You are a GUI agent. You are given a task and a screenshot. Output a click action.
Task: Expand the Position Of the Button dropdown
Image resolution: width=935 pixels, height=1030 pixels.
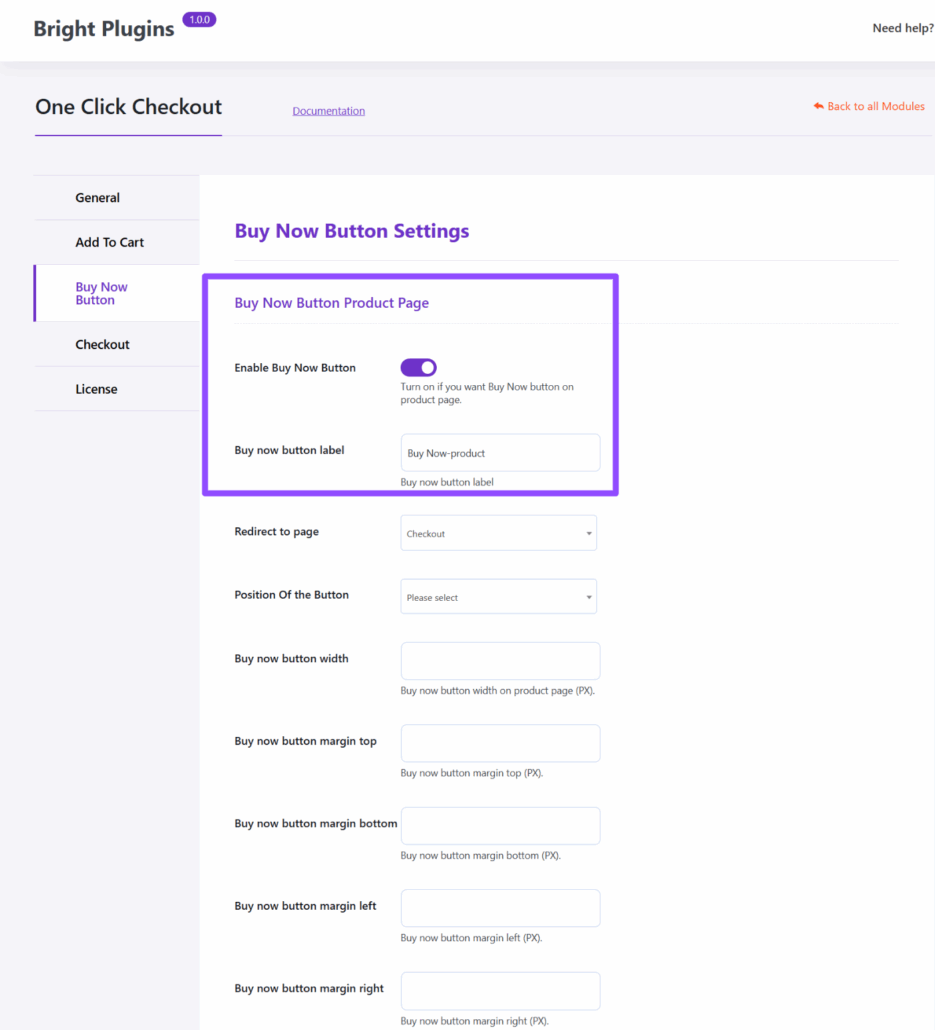point(498,597)
